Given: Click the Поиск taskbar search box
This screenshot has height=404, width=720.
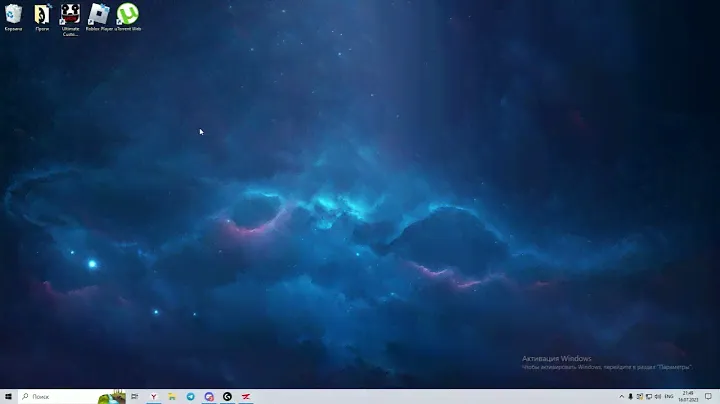Looking at the screenshot, I should (x=60, y=396).
